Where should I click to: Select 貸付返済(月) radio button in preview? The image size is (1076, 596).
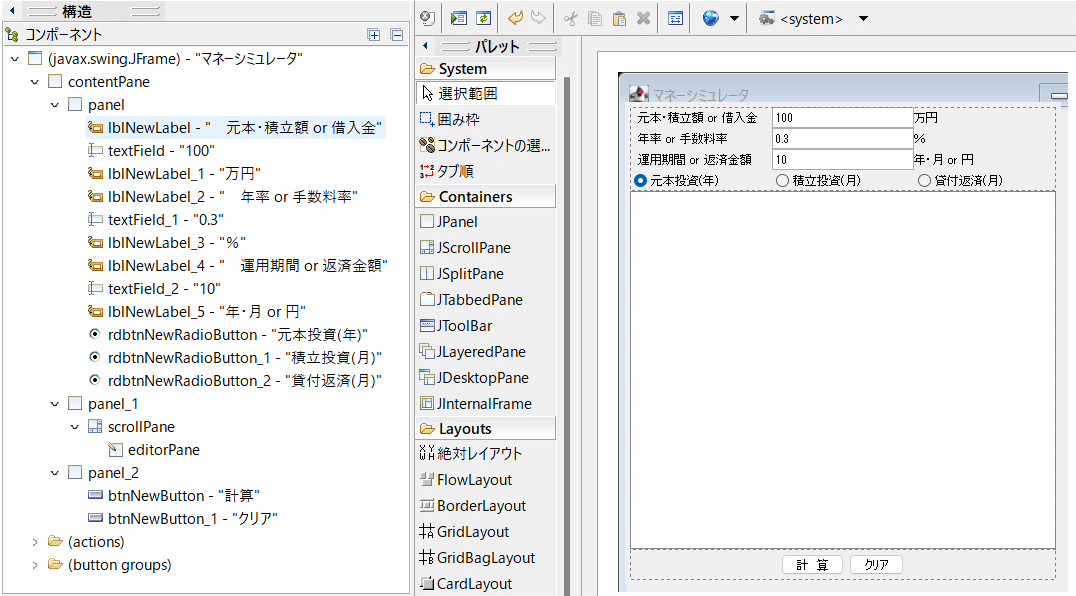[961, 180]
